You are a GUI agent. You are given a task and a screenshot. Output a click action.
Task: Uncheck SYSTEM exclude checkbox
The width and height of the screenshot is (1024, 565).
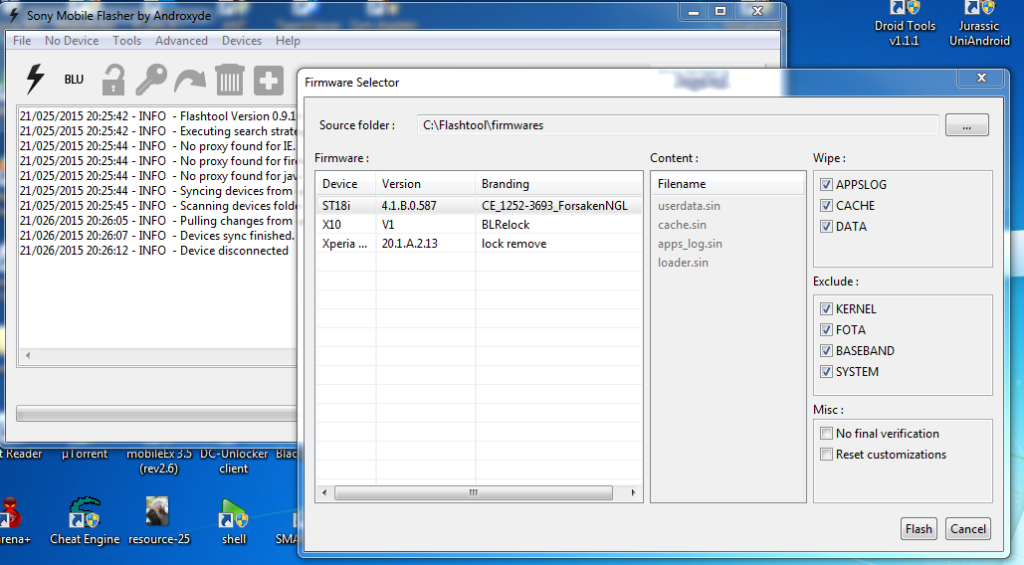point(826,372)
